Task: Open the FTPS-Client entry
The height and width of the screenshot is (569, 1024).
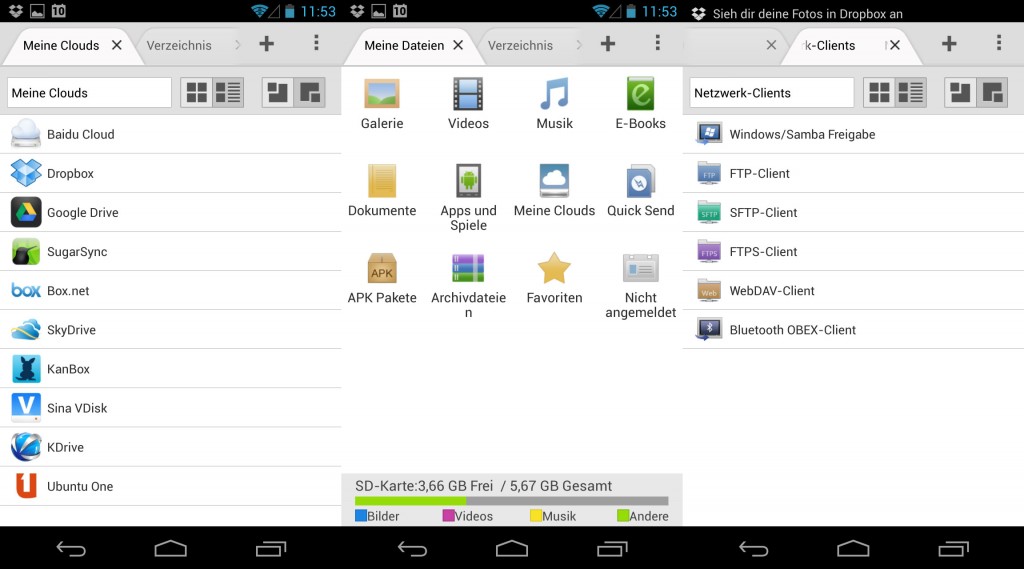Action: pos(853,252)
